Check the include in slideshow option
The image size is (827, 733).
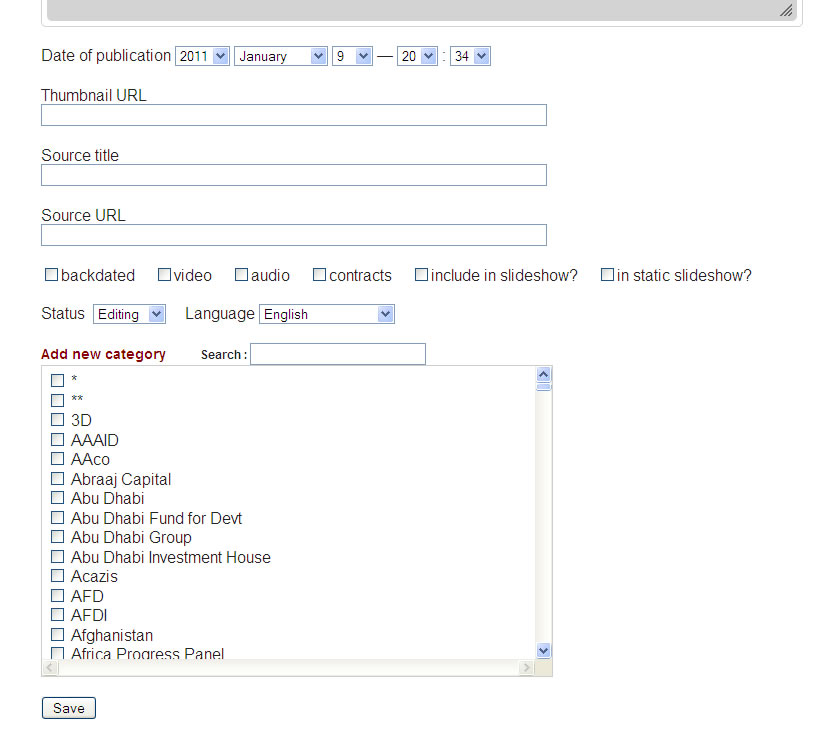[421, 275]
